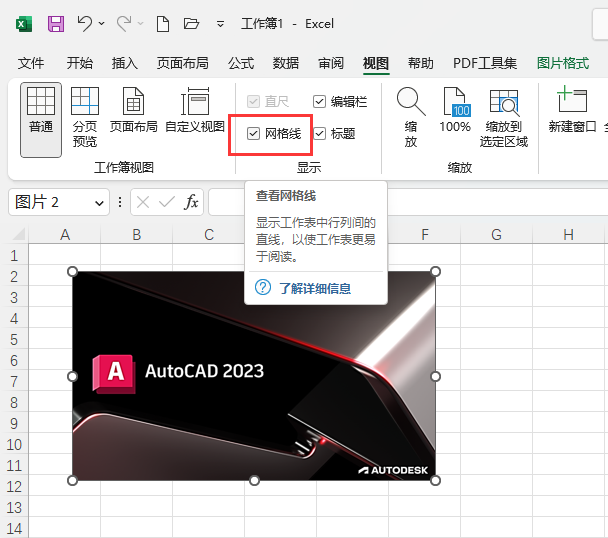Open a 新建窗口 new window

(572, 111)
